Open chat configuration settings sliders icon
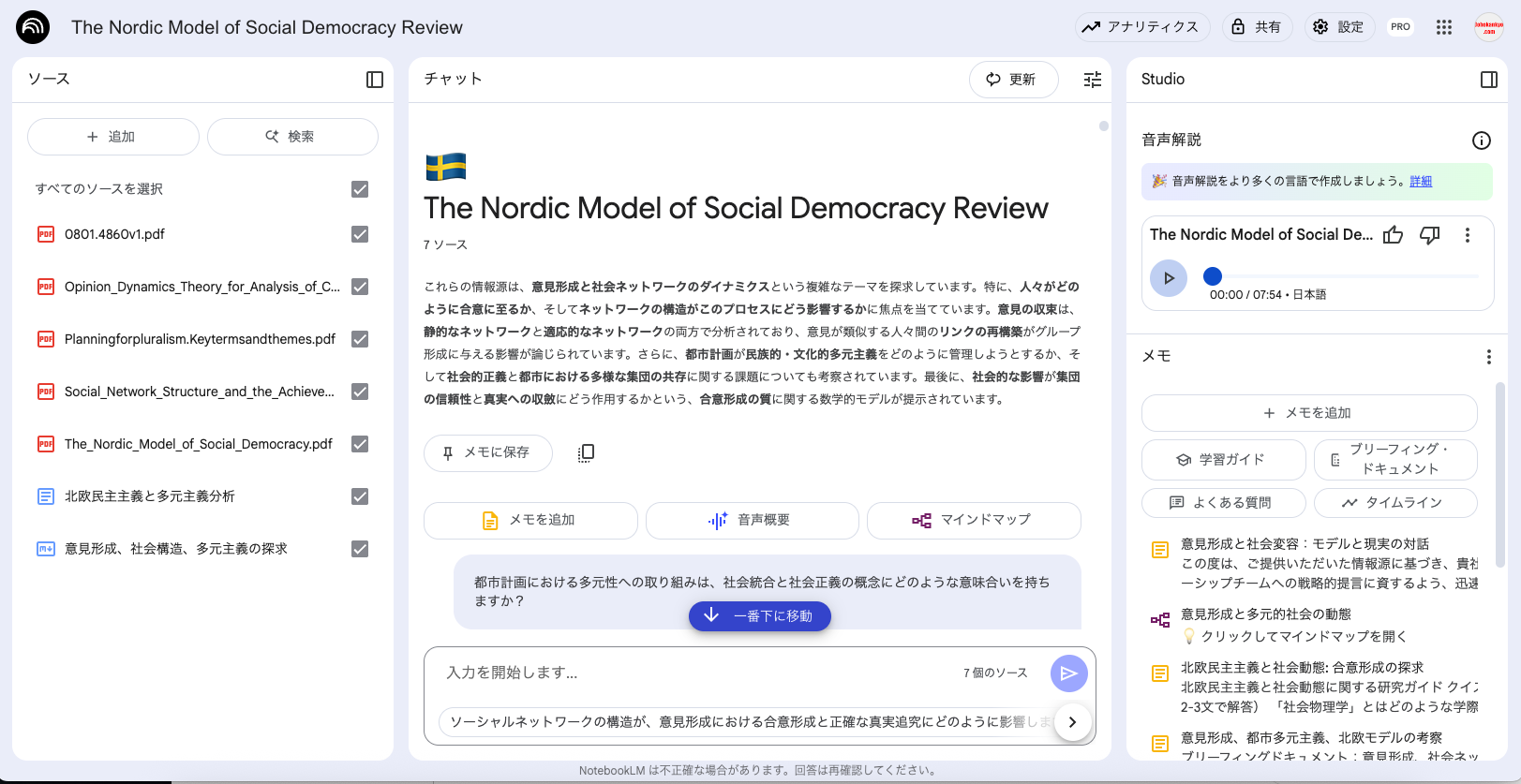 tap(1093, 80)
